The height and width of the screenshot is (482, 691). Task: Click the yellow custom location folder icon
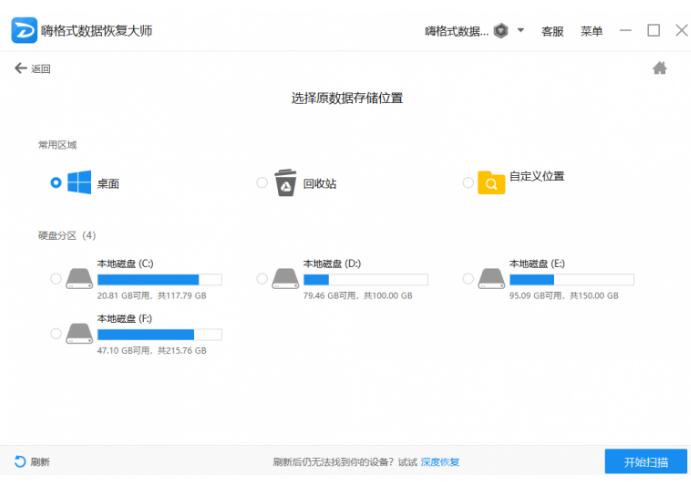click(x=491, y=182)
